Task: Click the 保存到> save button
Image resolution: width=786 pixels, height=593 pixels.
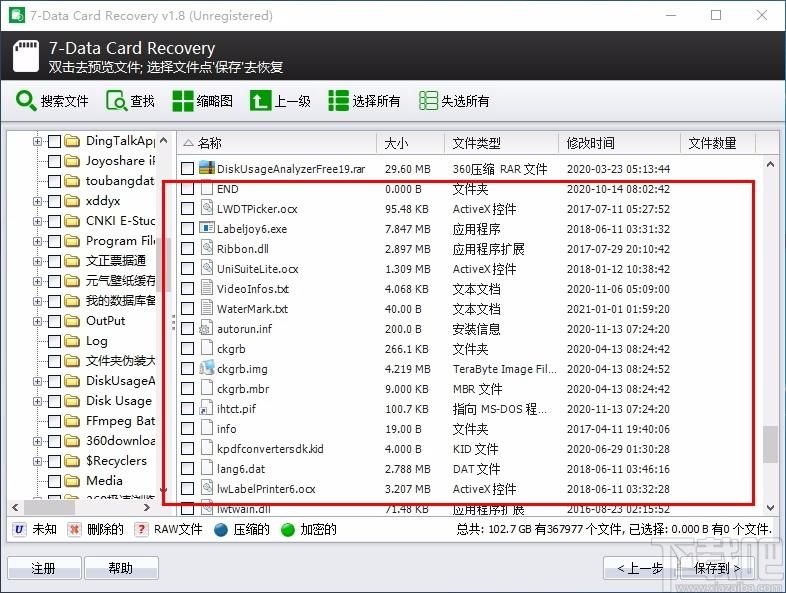Action: coord(717,568)
